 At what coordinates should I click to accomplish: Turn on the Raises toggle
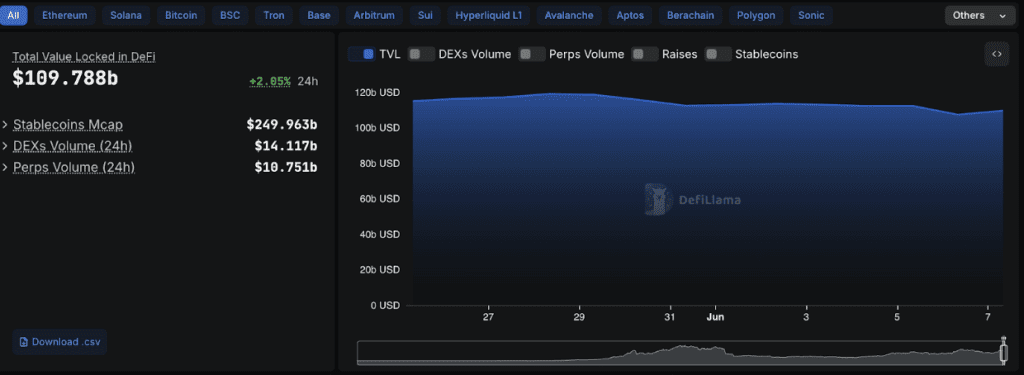pos(645,54)
